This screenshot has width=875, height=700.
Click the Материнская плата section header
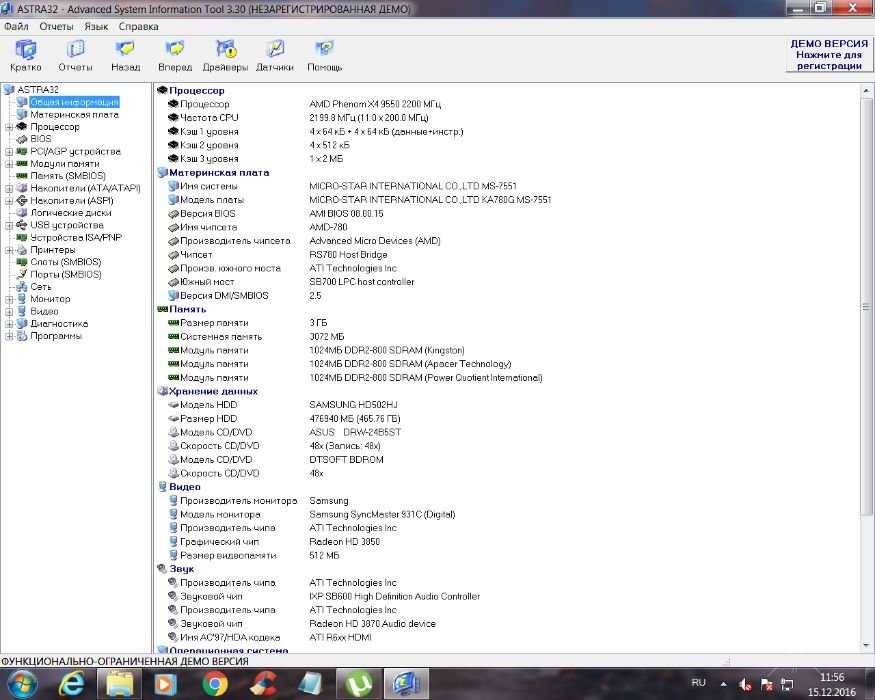219,172
